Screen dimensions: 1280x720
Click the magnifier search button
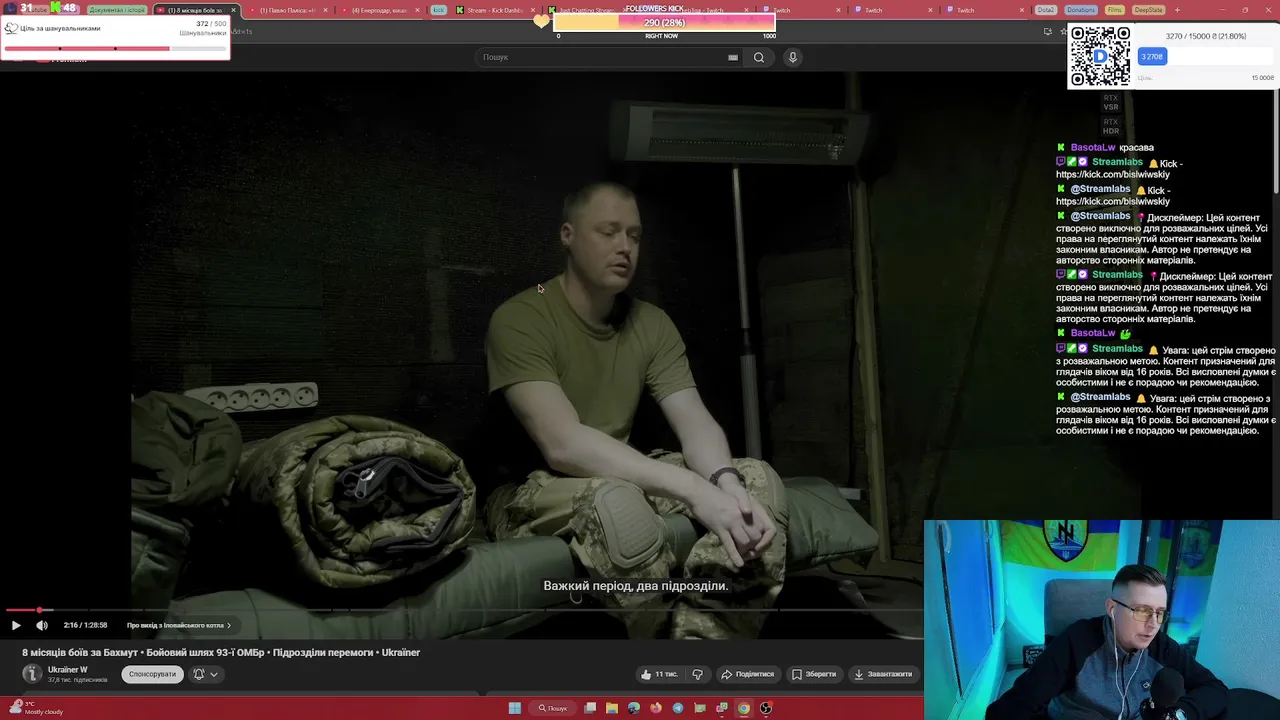(x=759, y=57)
